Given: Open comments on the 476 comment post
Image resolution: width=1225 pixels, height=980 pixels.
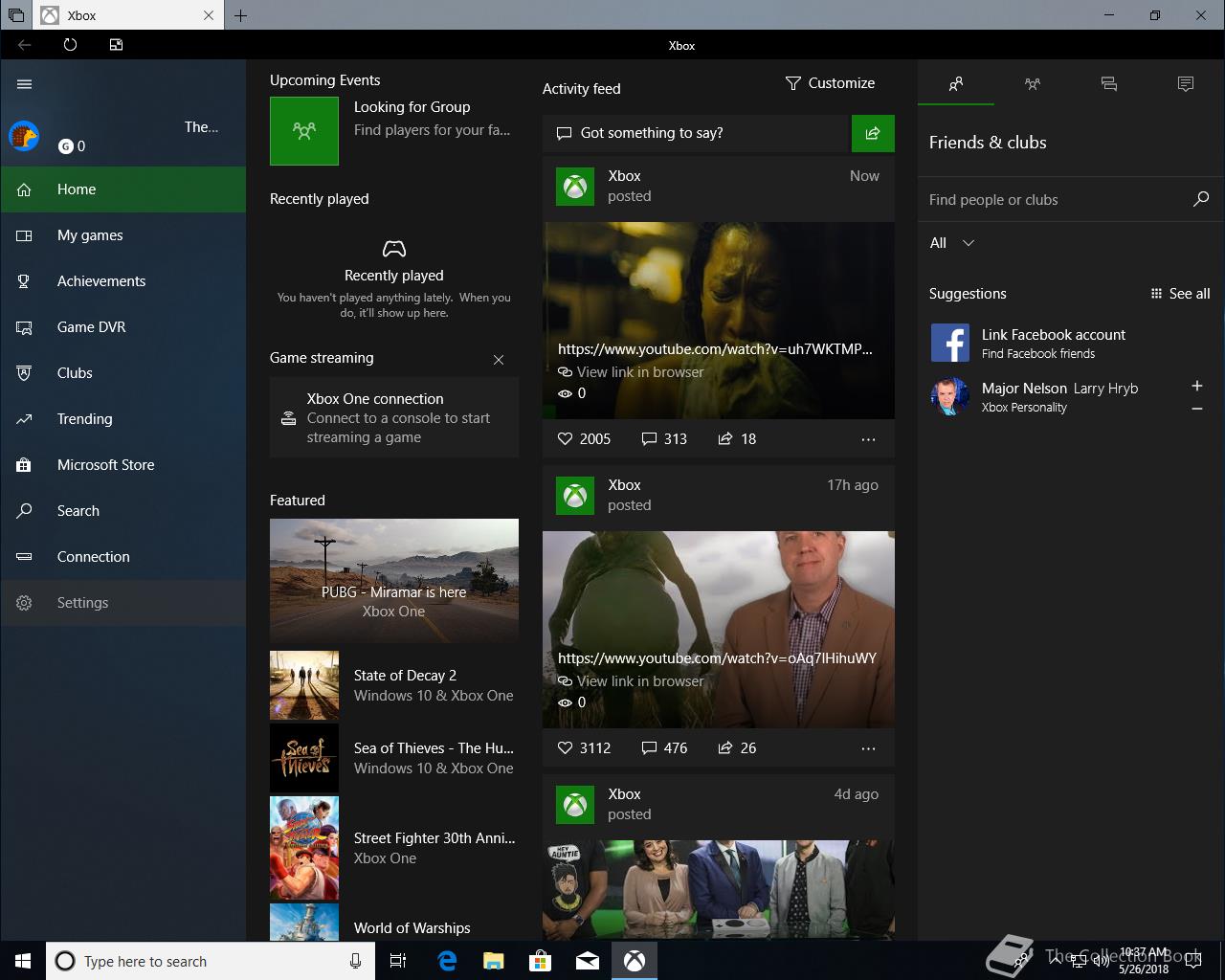Looking at the screenshot, I should click(664, 747).
